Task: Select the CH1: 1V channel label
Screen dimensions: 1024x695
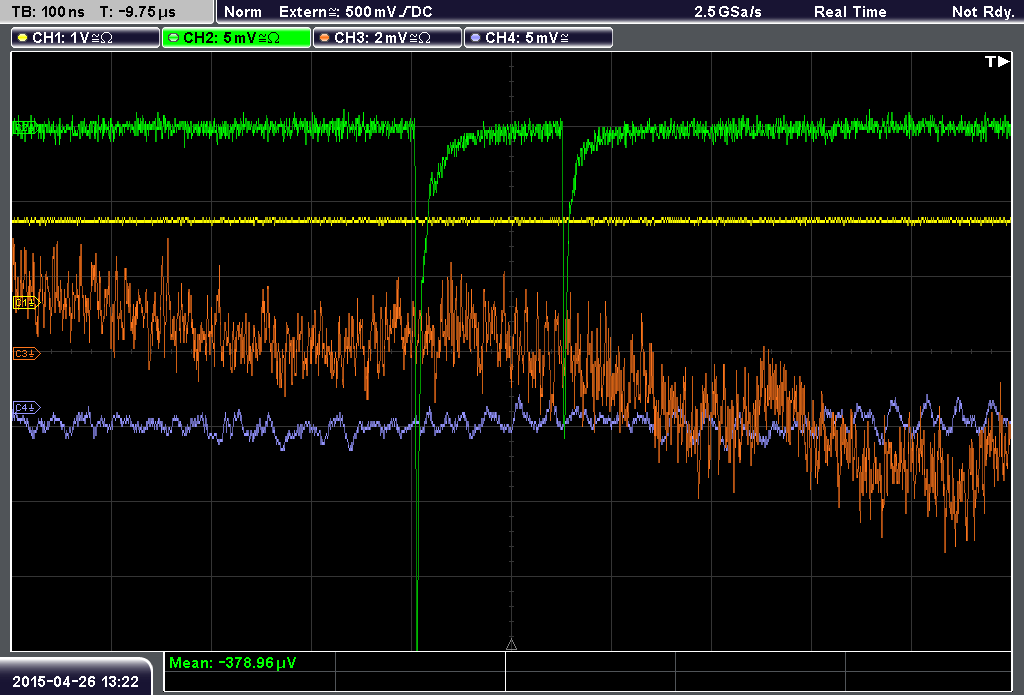Action: (86, 38)
